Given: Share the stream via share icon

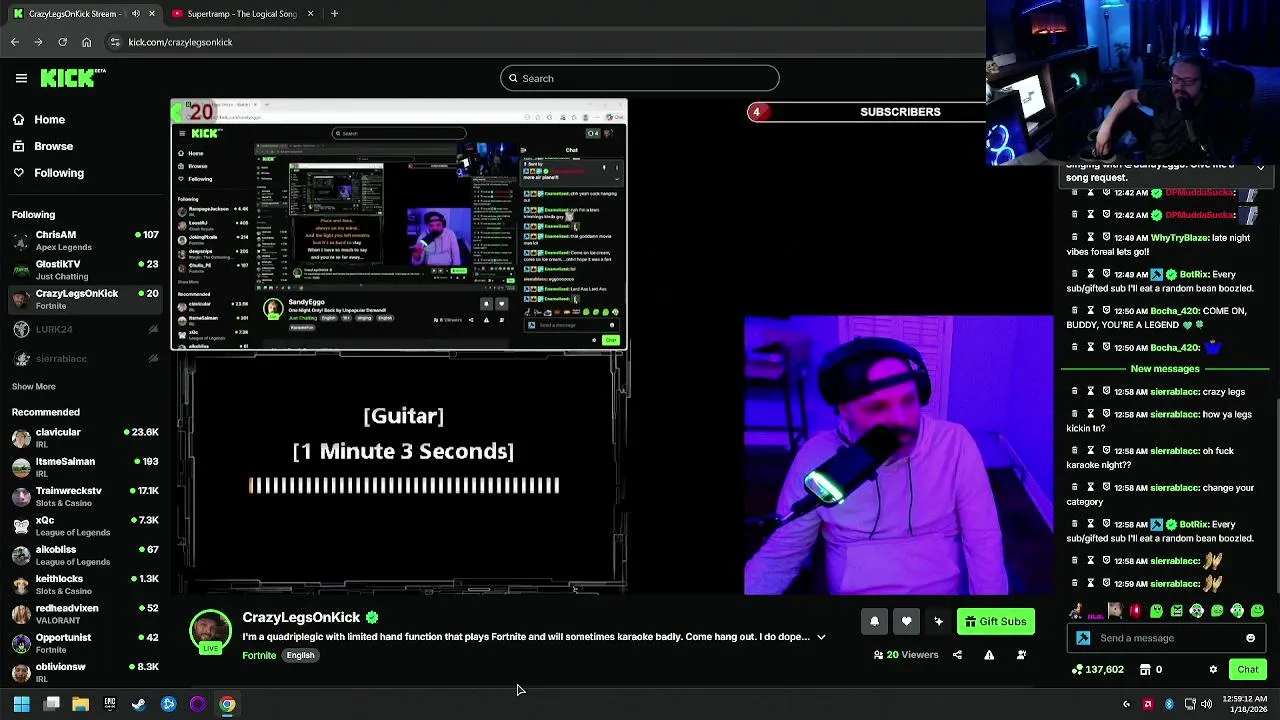Looking at the screenshot, I should coord(957,655).
